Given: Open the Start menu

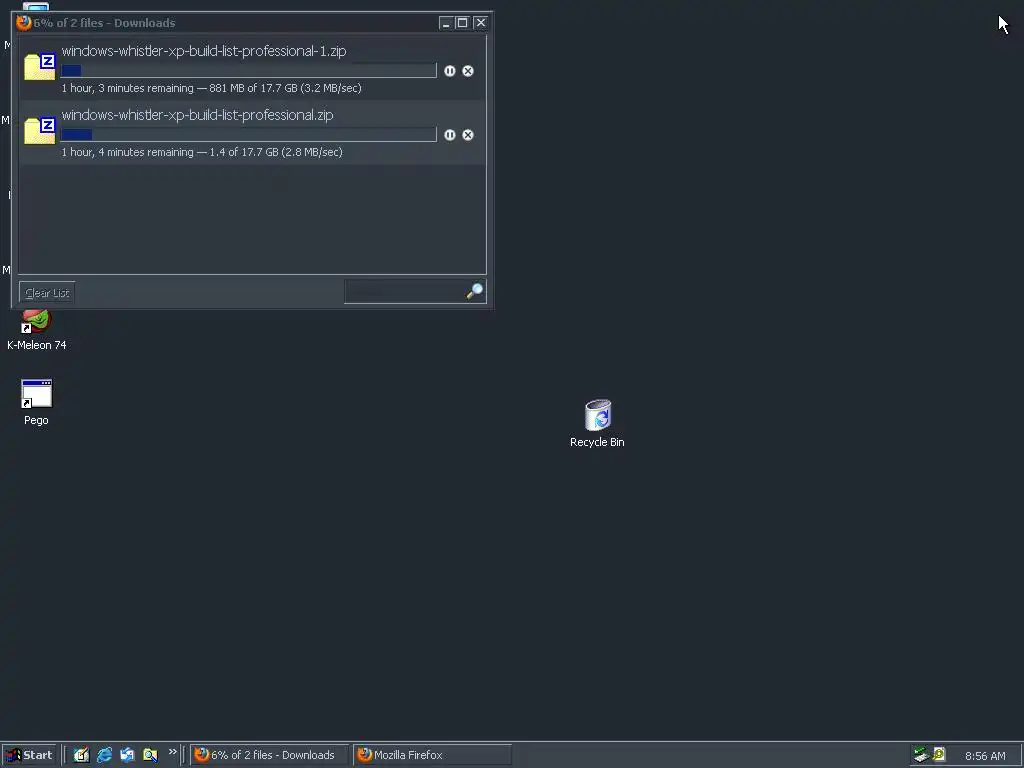Looking at the screenshot, I should [30, 755].
